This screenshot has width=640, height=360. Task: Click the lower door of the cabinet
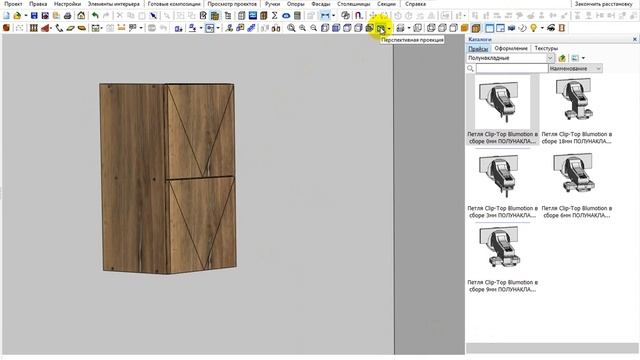(202, 224)
